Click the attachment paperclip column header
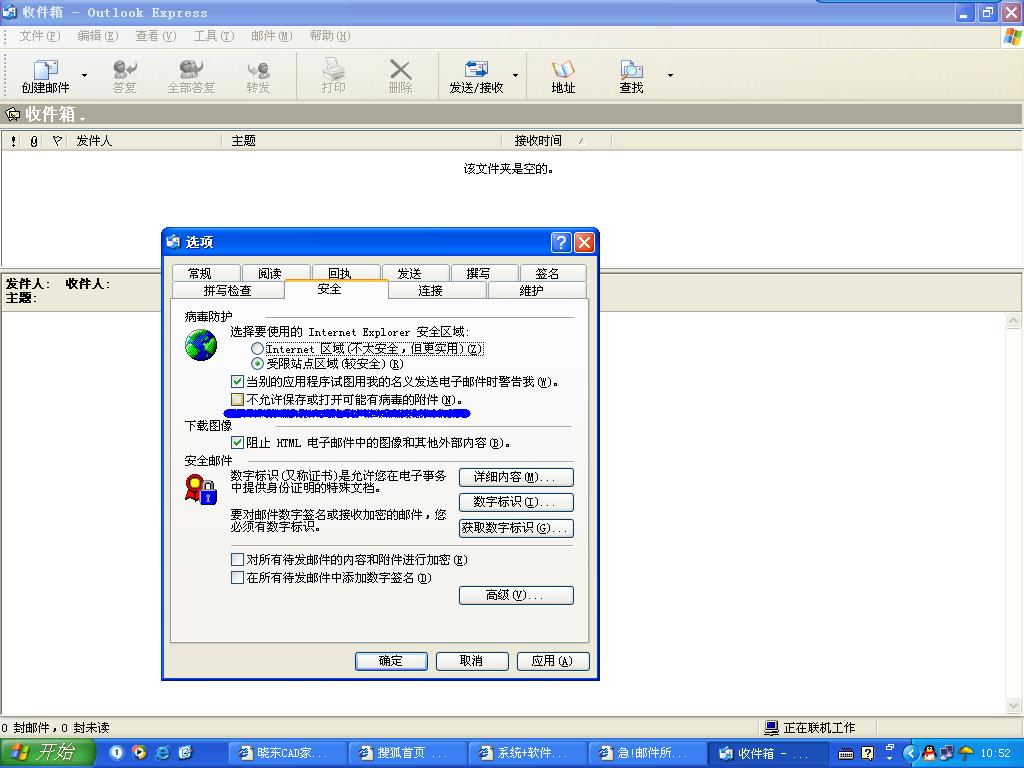1024x768 pixels. [x=34, y=140]
